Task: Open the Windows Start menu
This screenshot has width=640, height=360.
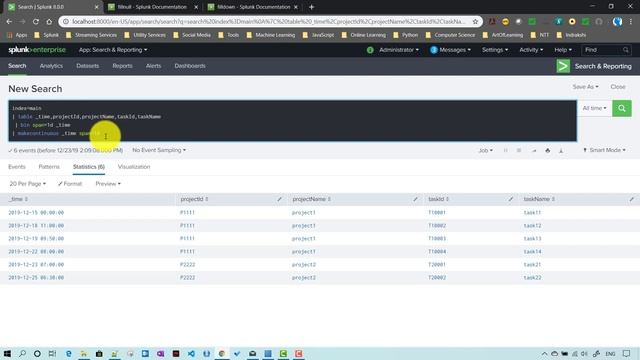Action: tap(7, 353)
